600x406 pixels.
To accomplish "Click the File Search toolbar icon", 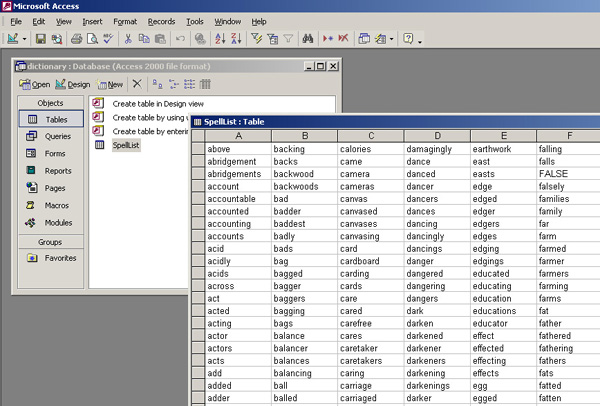I will coord(57,39).
